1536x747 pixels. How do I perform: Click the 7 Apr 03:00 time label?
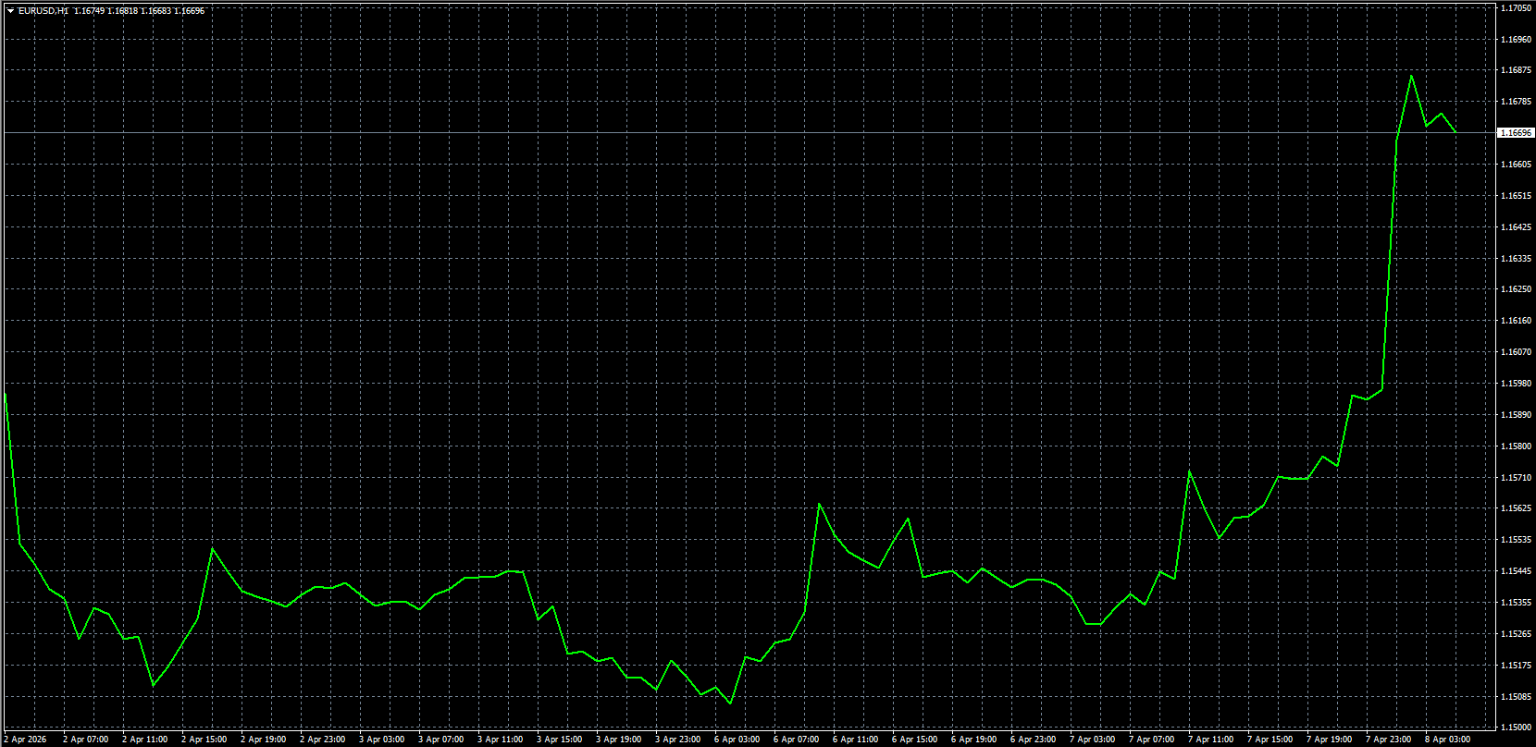pos(1094,740)
